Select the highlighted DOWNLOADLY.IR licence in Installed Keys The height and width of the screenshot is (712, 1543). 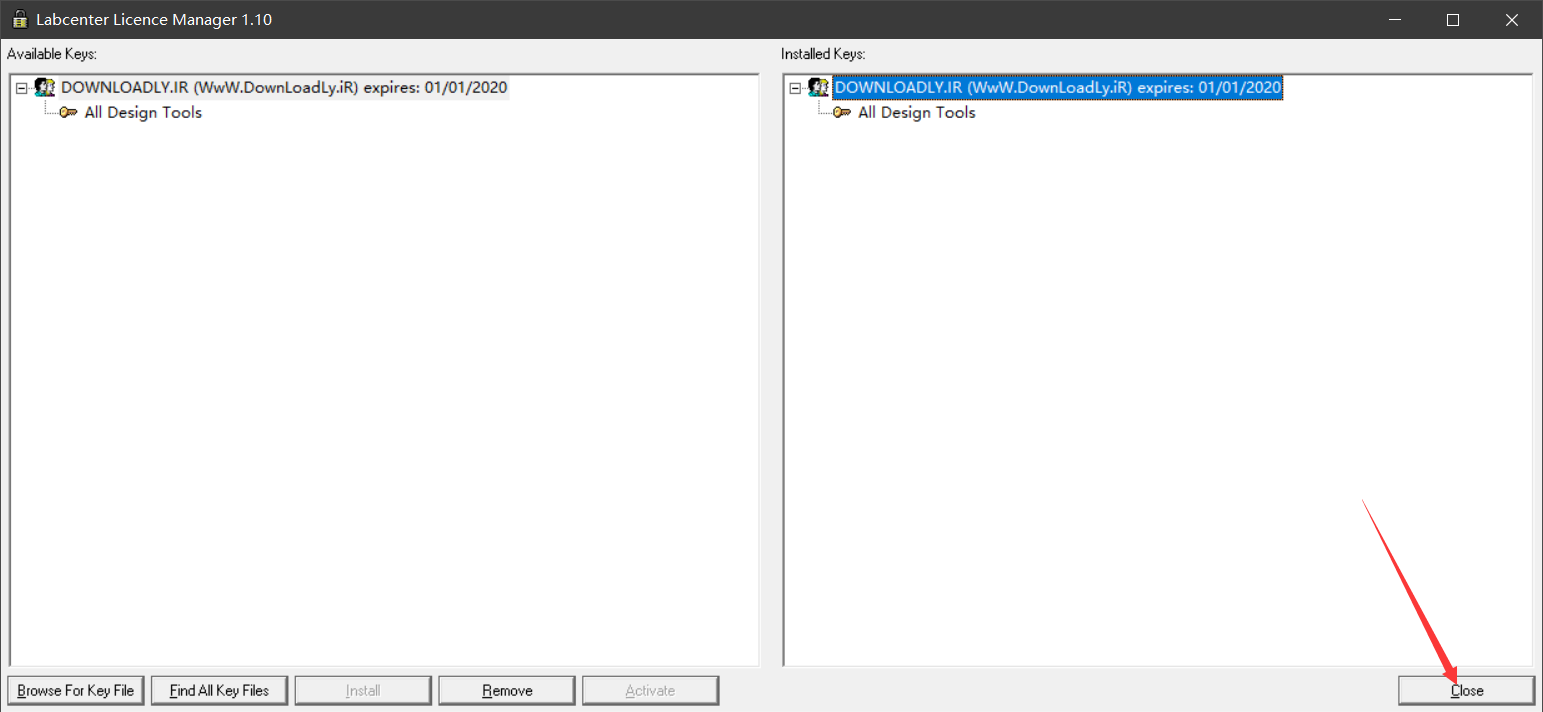1058,87
